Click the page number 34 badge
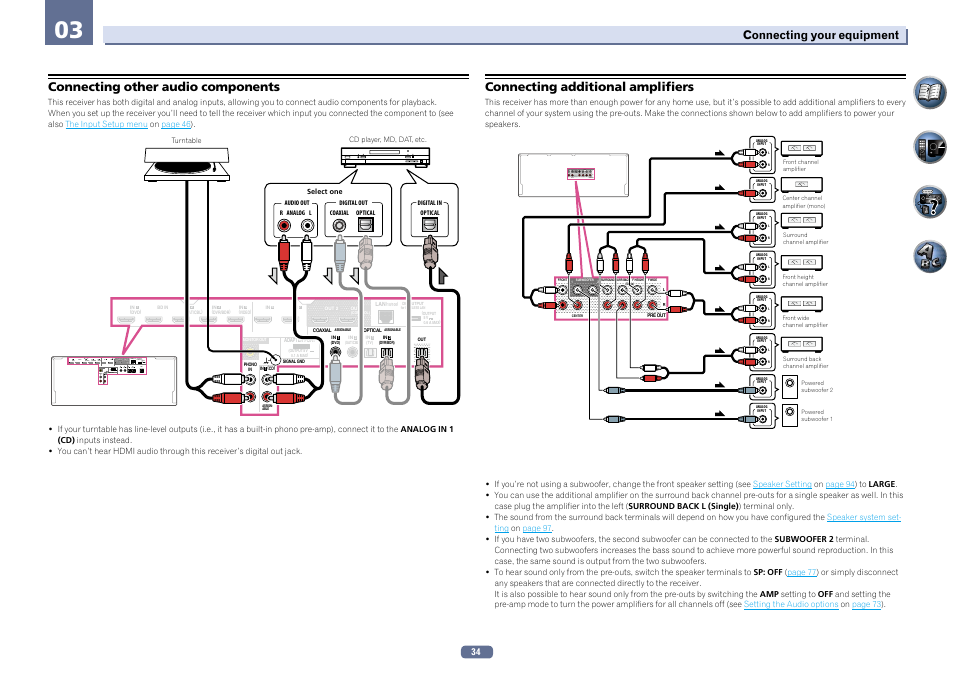The height and width of the screenshot is (675, 954). [476, 652]
